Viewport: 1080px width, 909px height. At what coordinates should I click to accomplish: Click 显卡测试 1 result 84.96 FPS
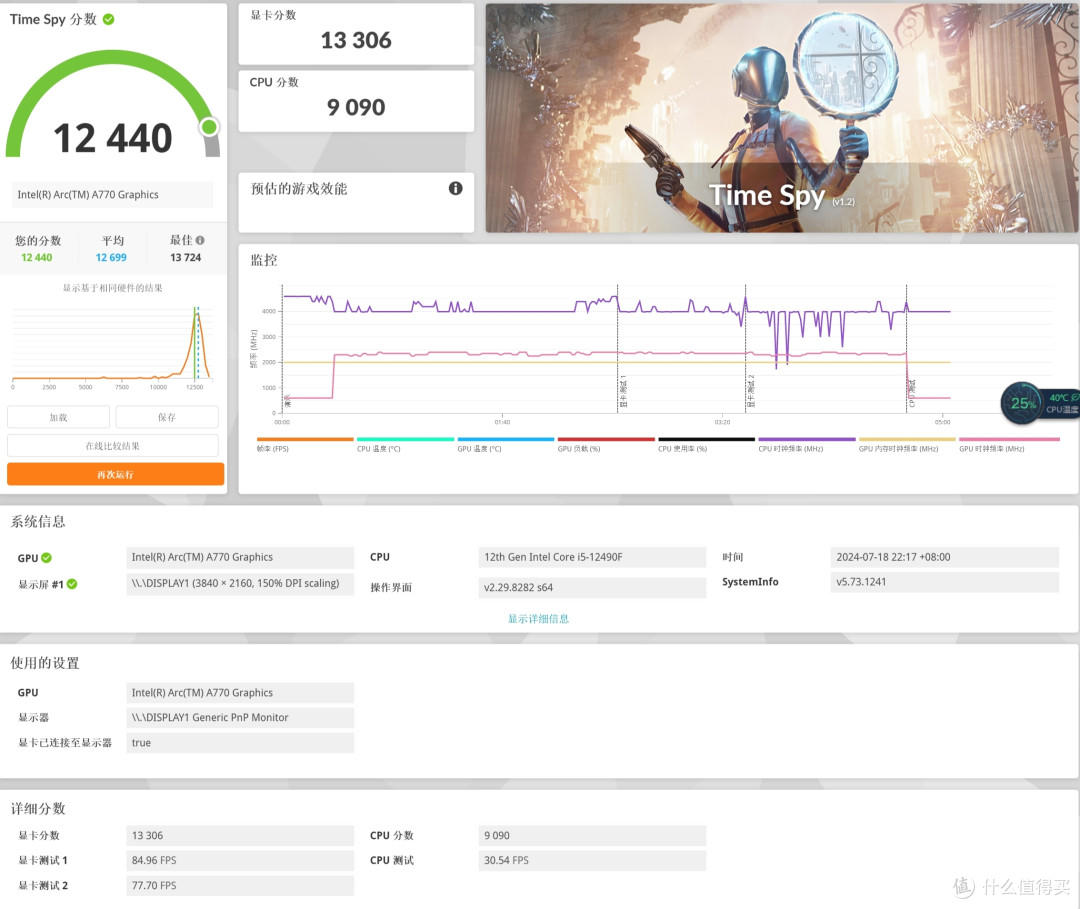[240, 860]
